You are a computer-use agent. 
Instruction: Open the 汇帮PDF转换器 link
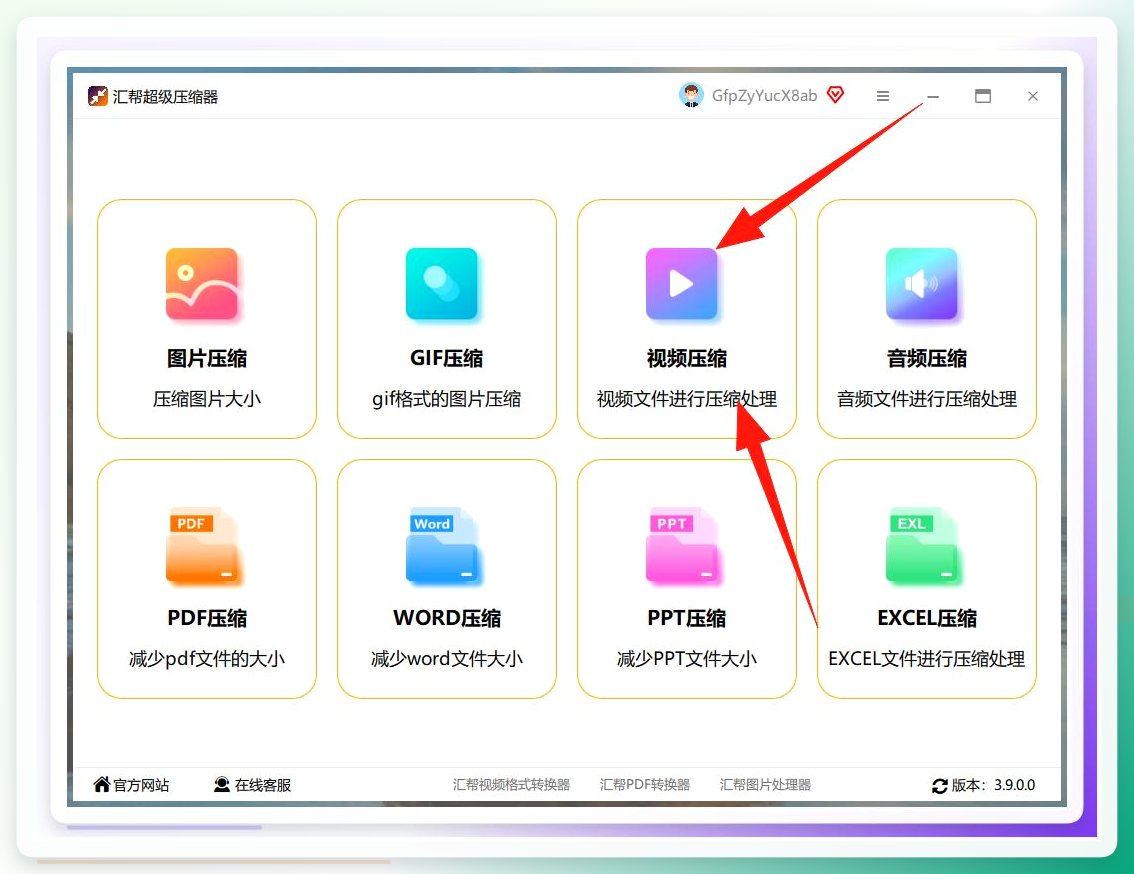[x=644, y=785]
